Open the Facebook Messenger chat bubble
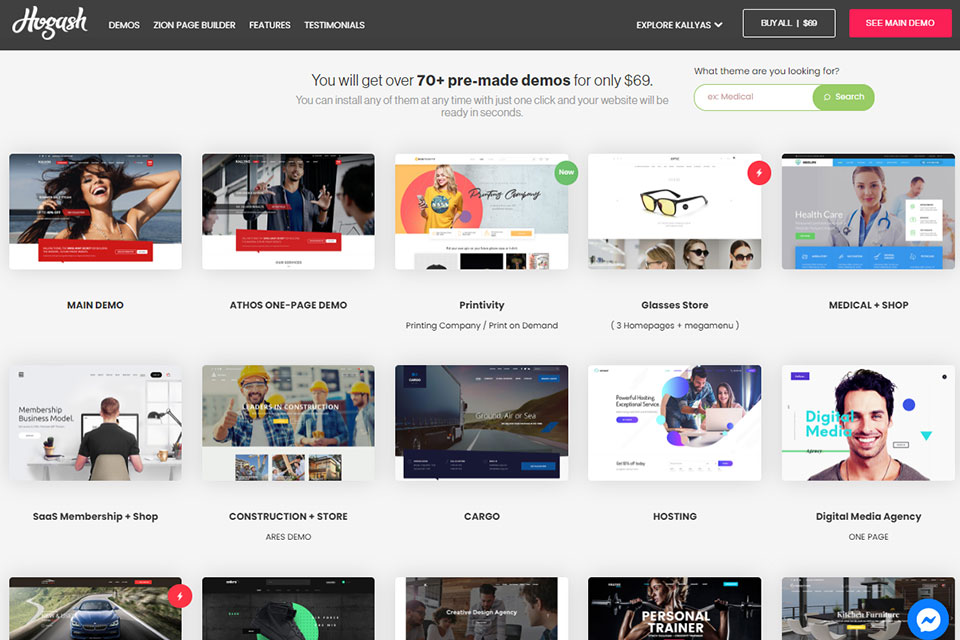This screenshot has height=640, width=960. coord(928,620)
